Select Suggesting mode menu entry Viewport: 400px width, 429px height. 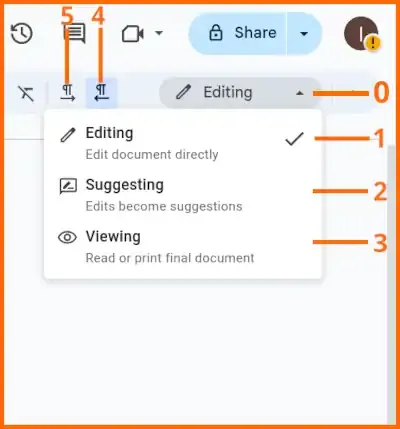pos(183,195)
